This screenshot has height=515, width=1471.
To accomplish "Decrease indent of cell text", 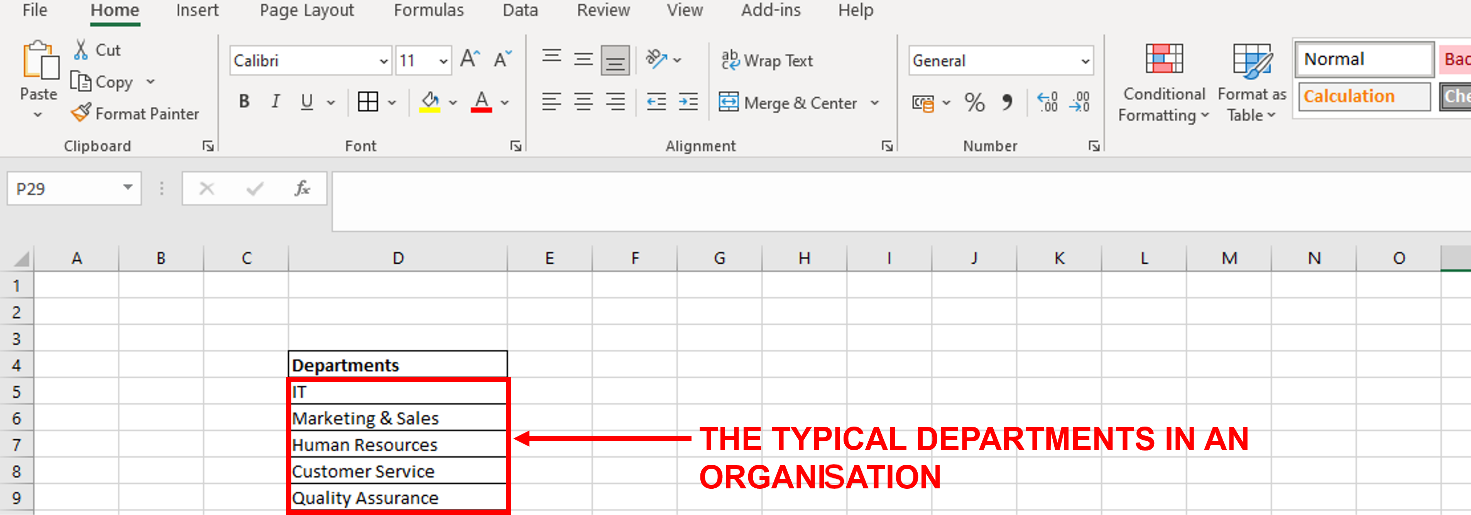I will (x=656, y=102).
